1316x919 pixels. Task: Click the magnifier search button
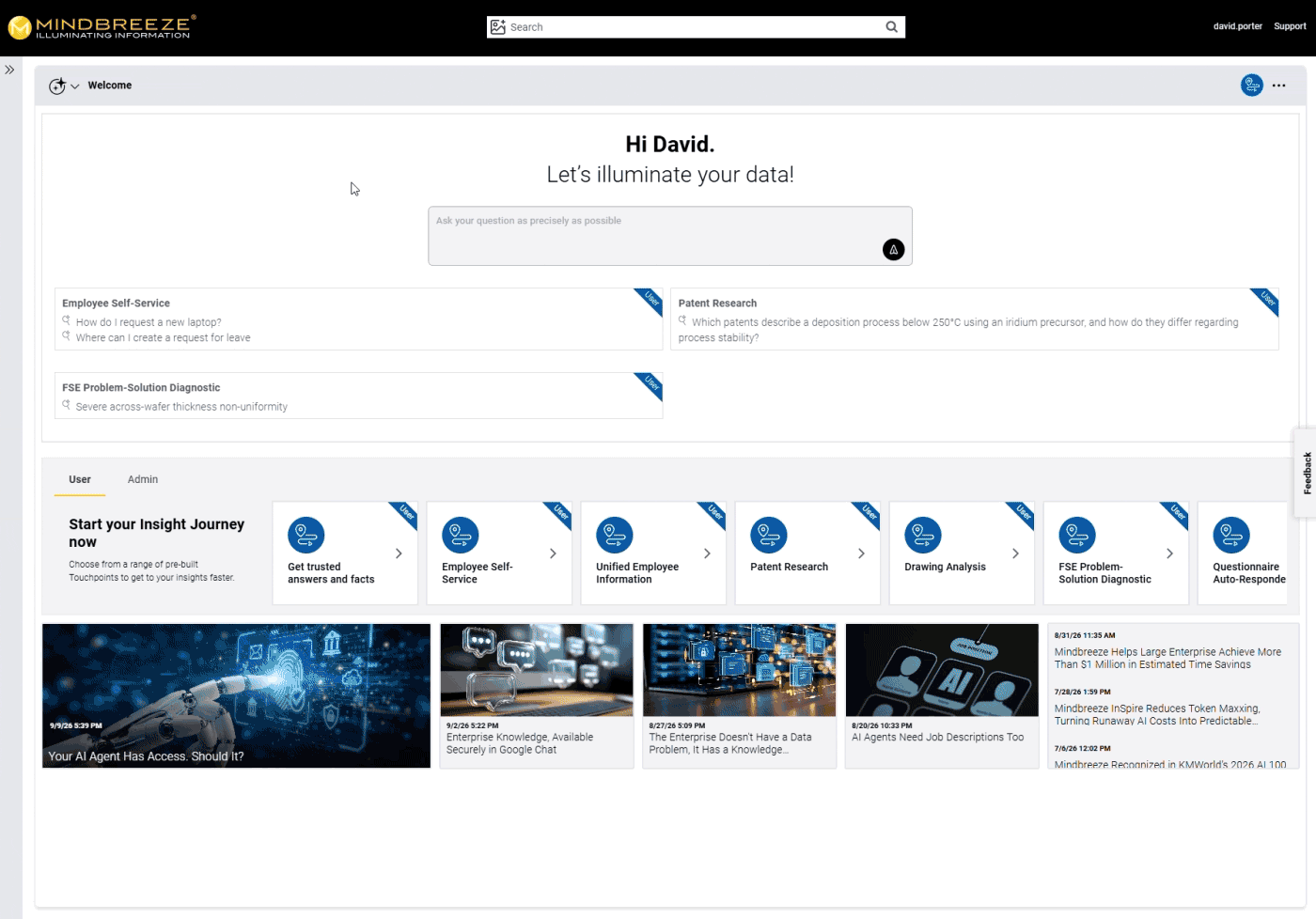click(891, 27)
